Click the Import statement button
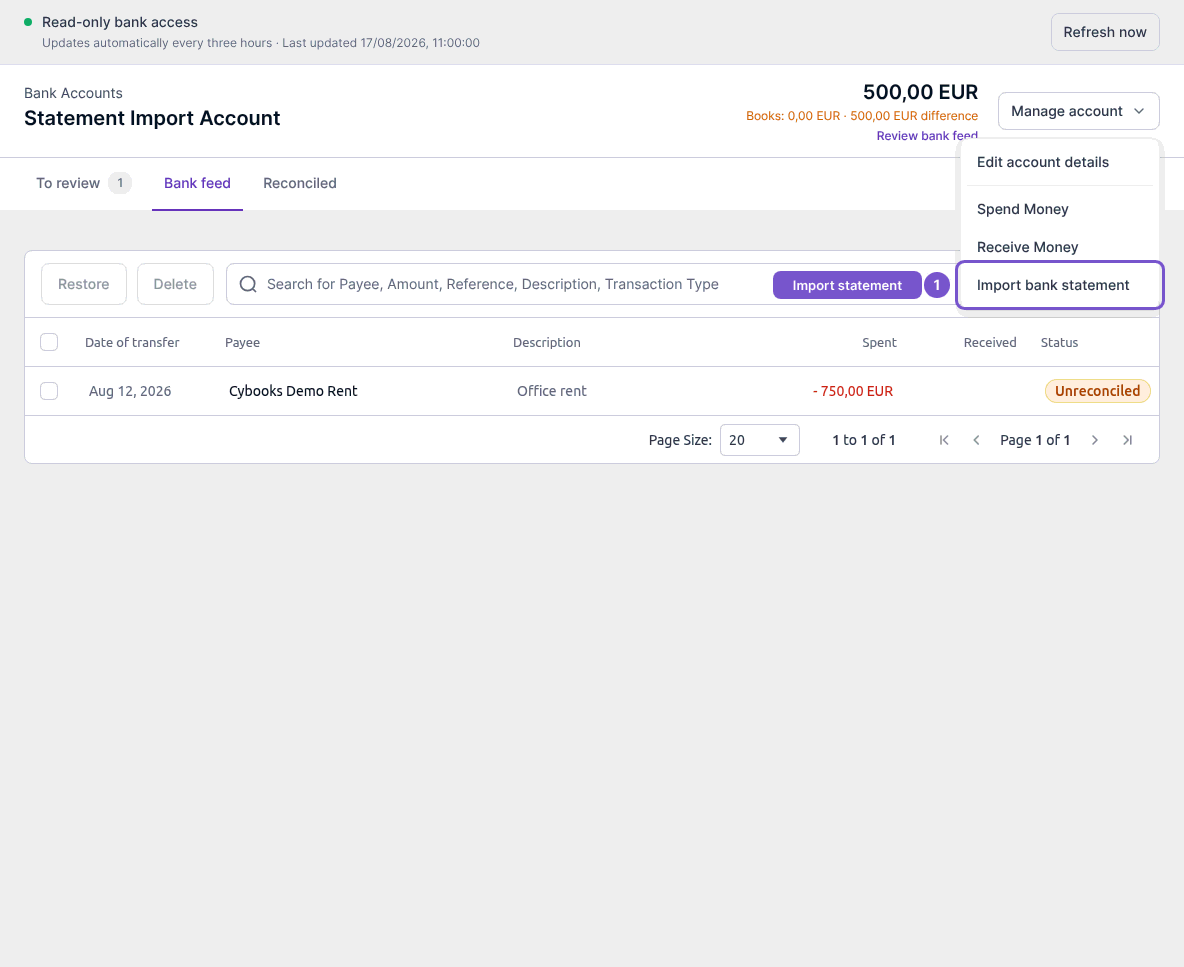 coord(847,285)
